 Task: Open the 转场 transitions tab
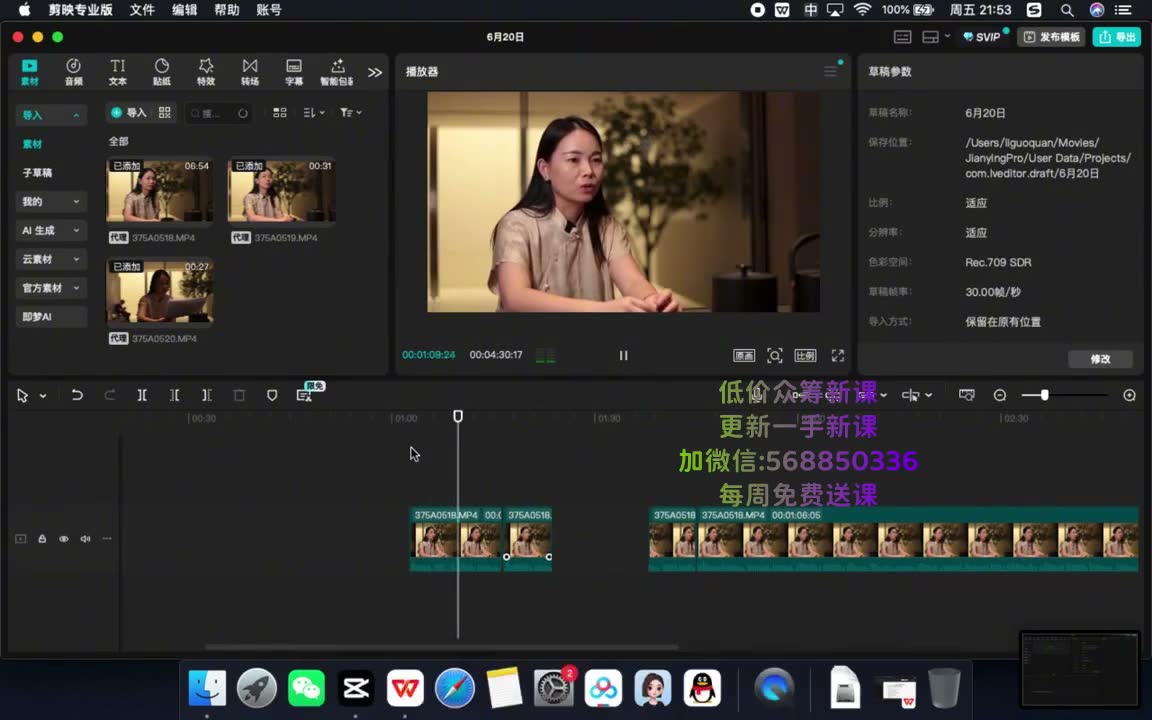pos(250,72)
